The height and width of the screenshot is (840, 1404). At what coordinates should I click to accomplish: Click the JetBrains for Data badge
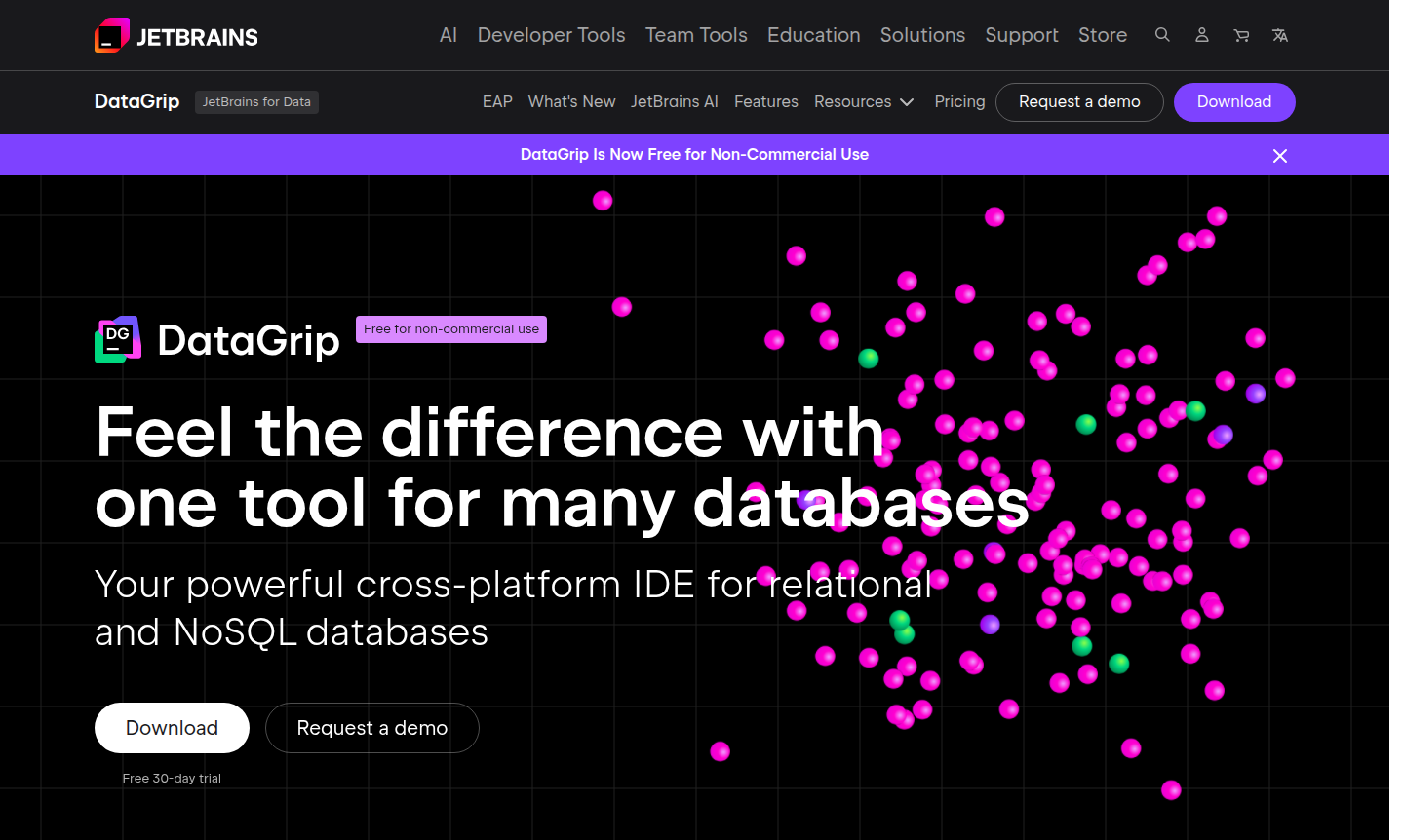256,101
